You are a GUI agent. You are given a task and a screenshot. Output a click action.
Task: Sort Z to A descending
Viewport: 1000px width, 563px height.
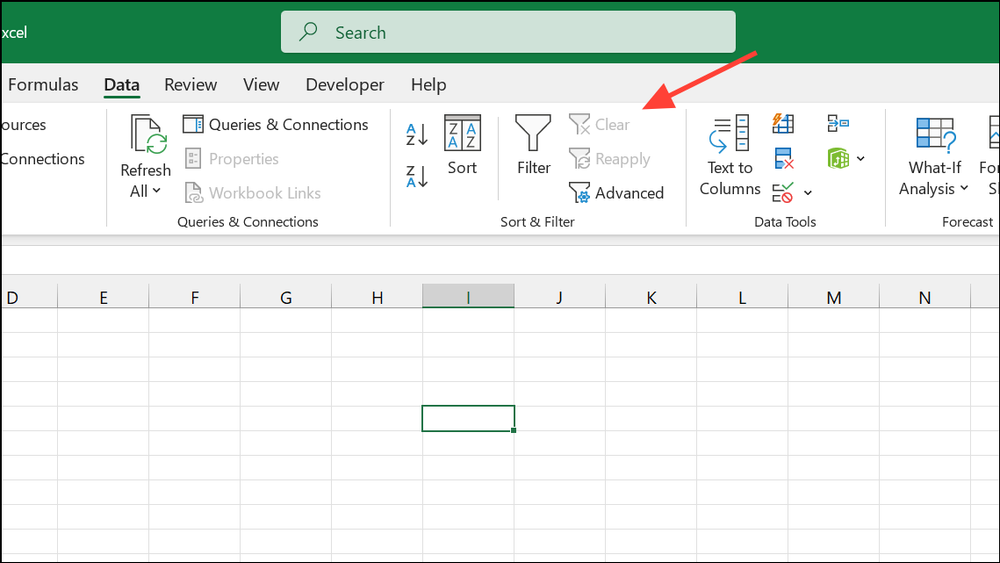pyautogui.click(x=416, y=176)
